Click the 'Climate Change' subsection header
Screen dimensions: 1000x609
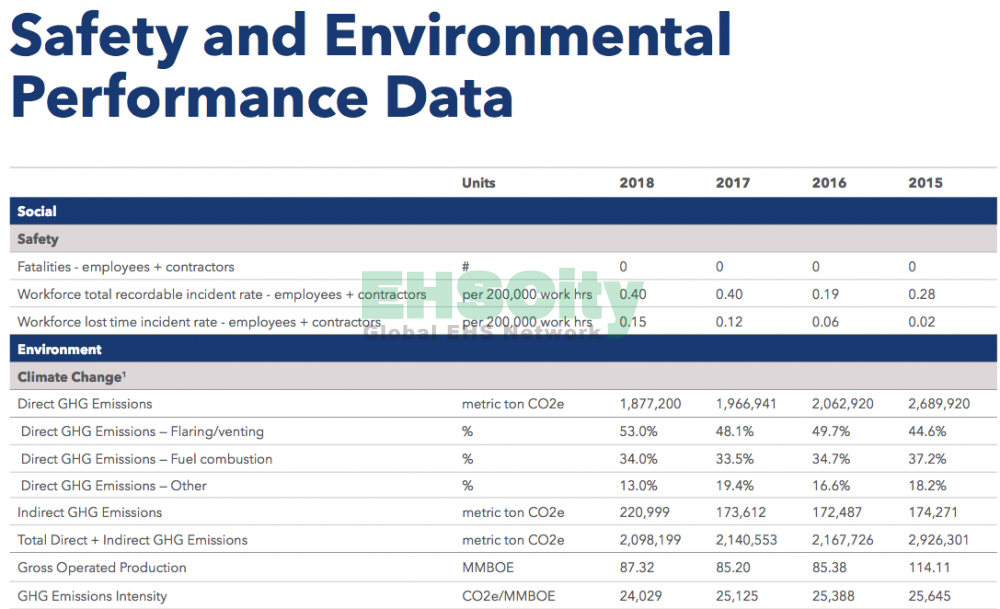(x=69, y=378)
